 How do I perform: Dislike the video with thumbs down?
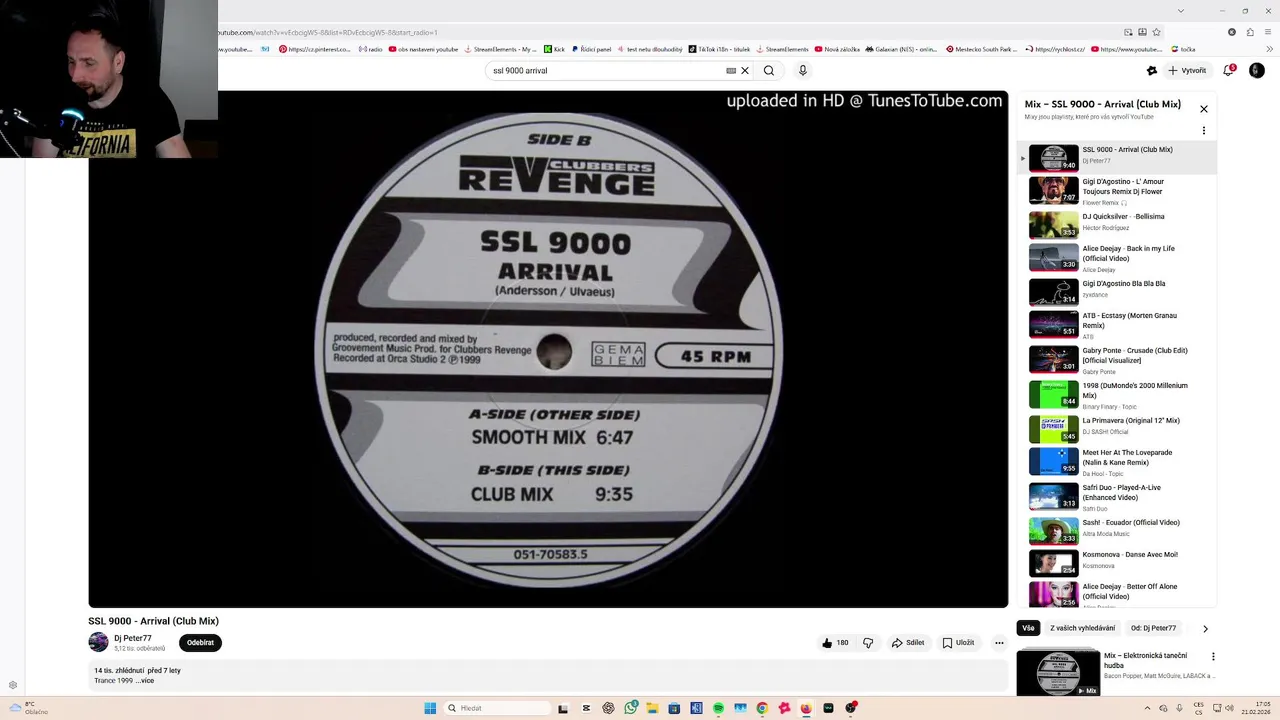[x=868, y=643]
